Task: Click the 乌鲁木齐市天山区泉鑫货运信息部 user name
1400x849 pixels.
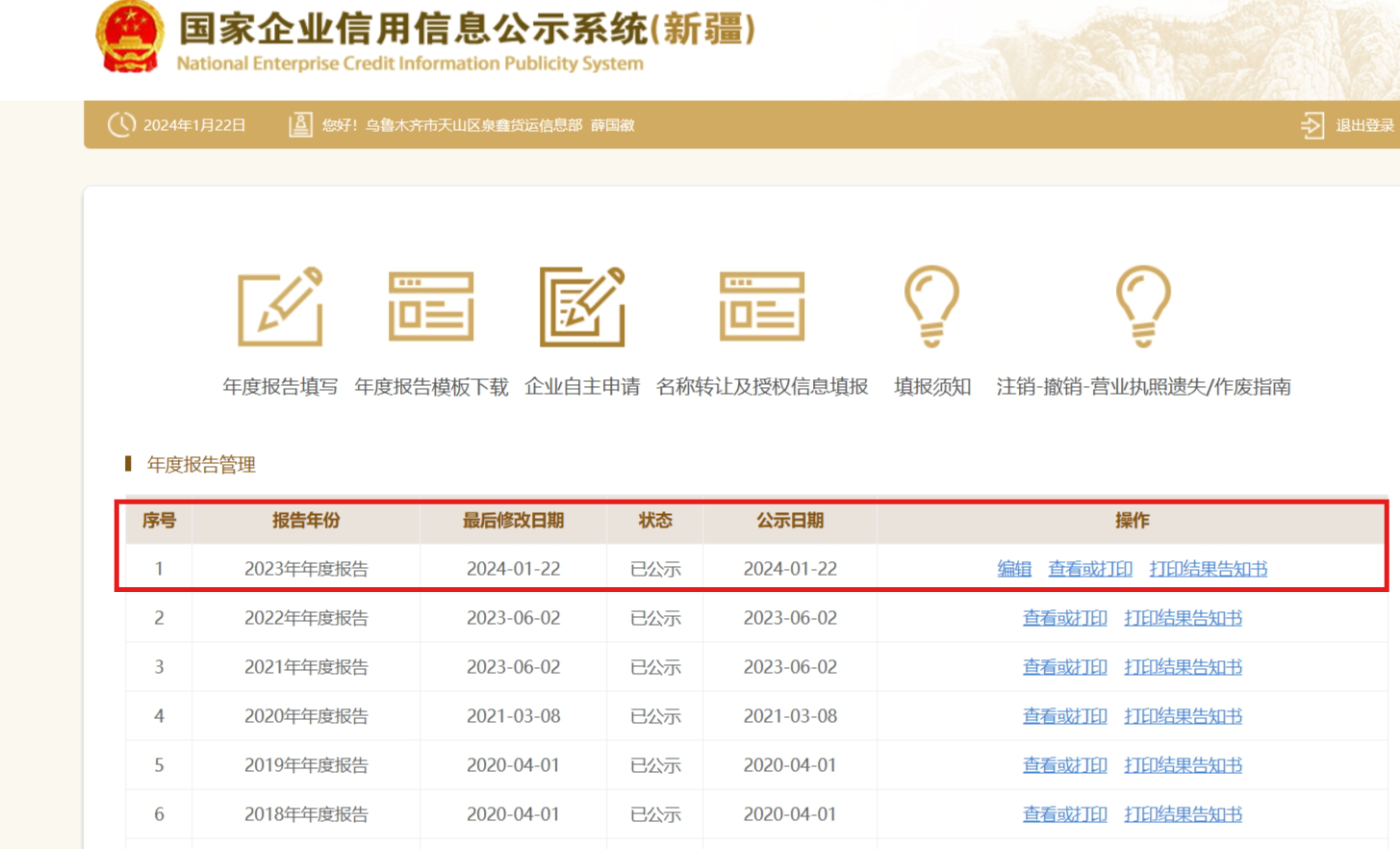Action: coord(473,125)
